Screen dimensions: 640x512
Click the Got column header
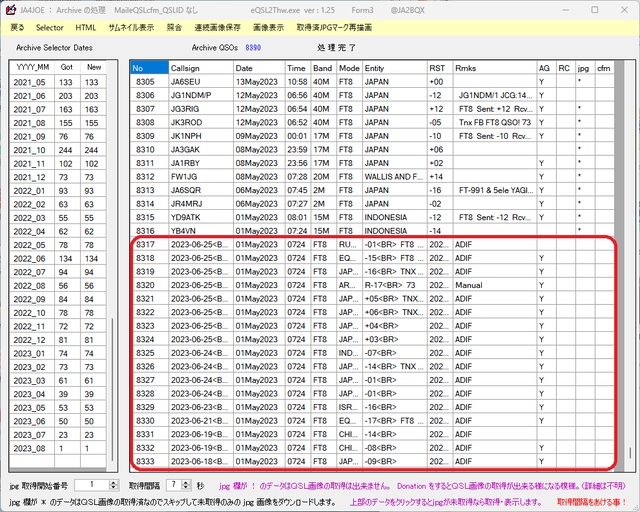point(67,67)
